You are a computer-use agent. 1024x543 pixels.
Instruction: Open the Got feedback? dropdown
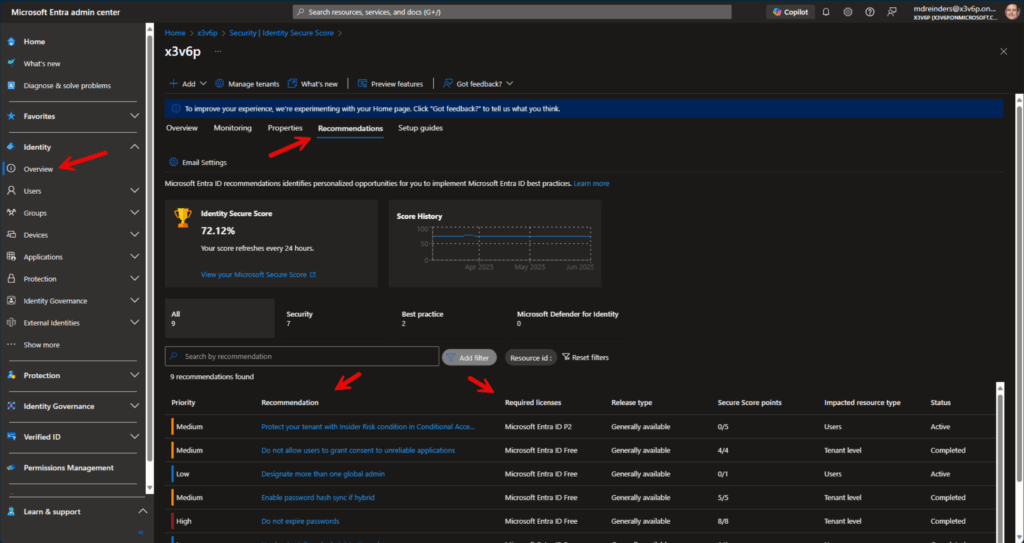(x=510, y=84)
